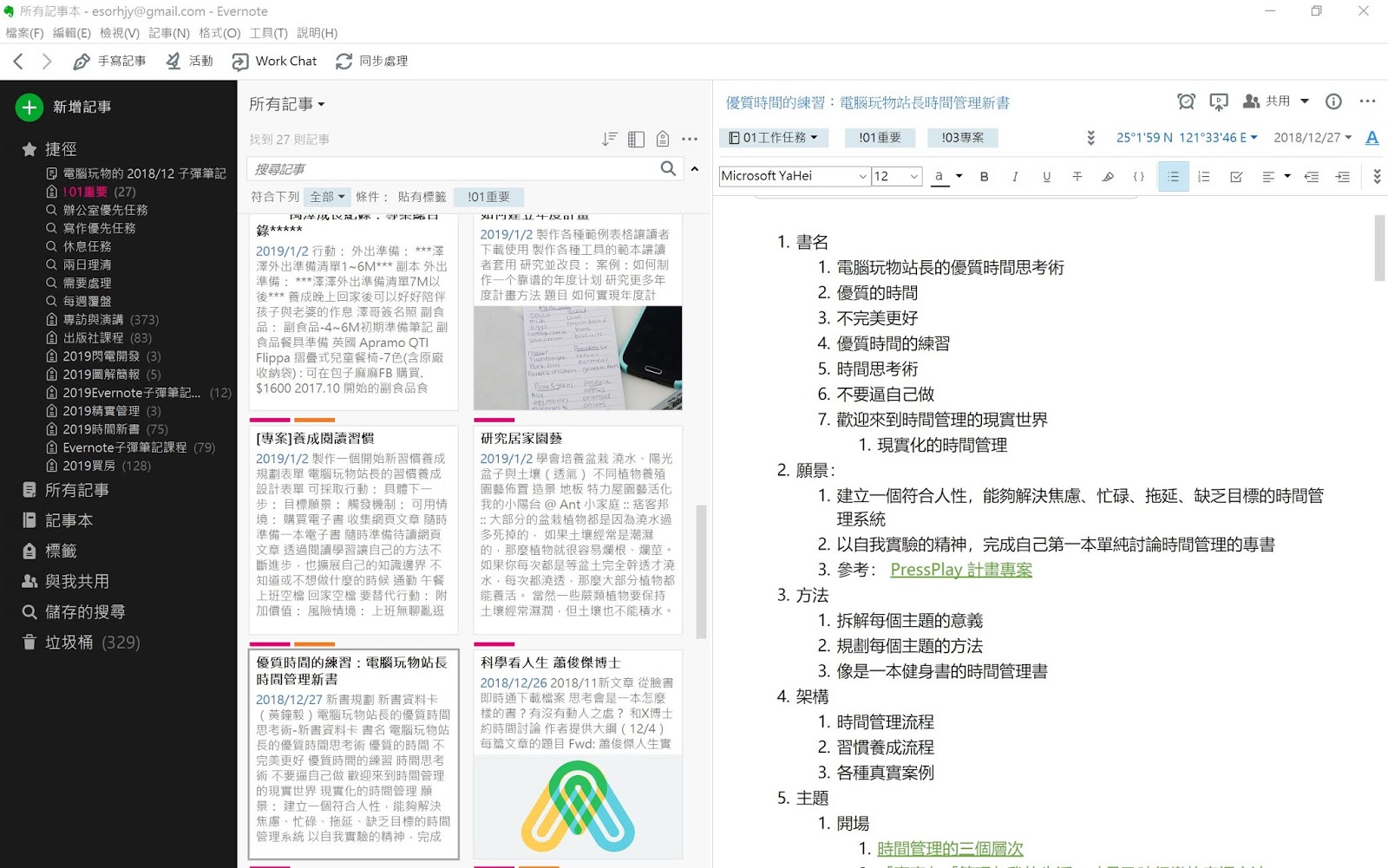Screen dimensions: 1388x868
Task: Click the !01重要 tag on note
Action: [880, 138]
